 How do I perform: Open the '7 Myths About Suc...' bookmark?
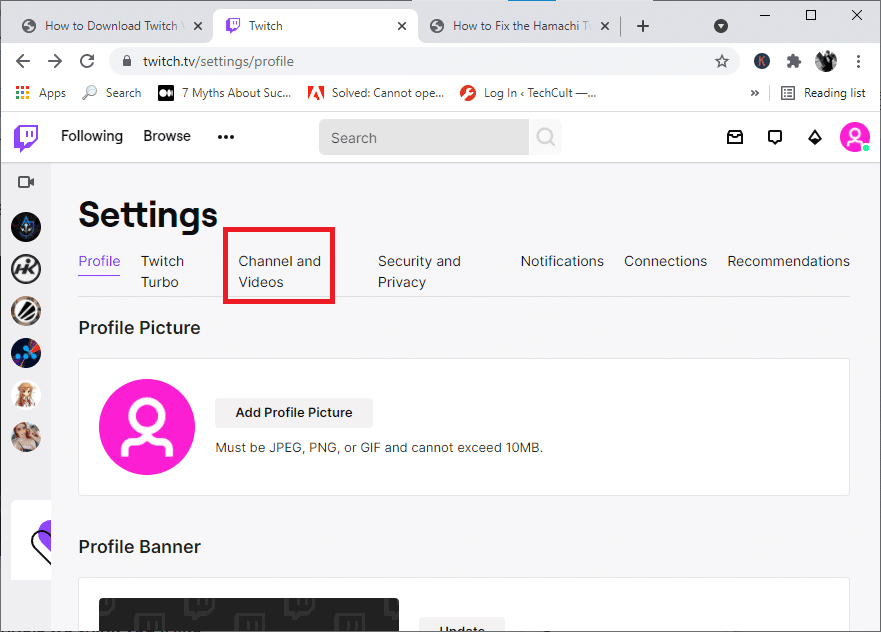tap(225, 93)
